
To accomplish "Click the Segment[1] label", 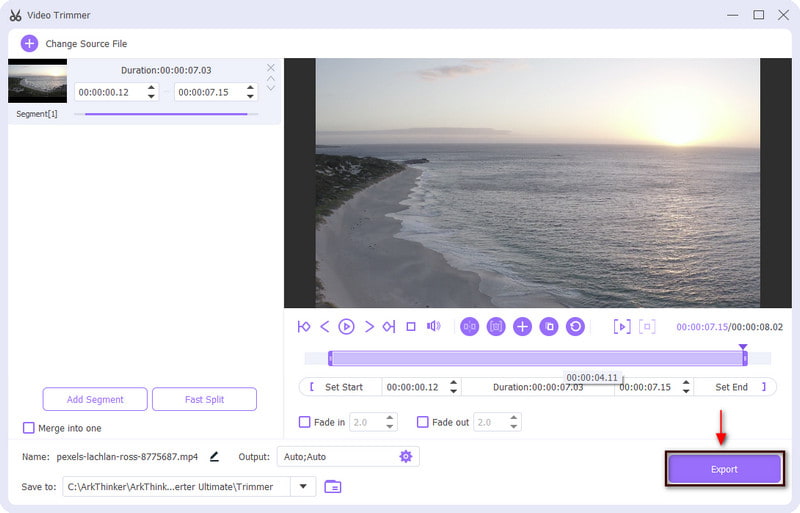I will tap(37, 114).
